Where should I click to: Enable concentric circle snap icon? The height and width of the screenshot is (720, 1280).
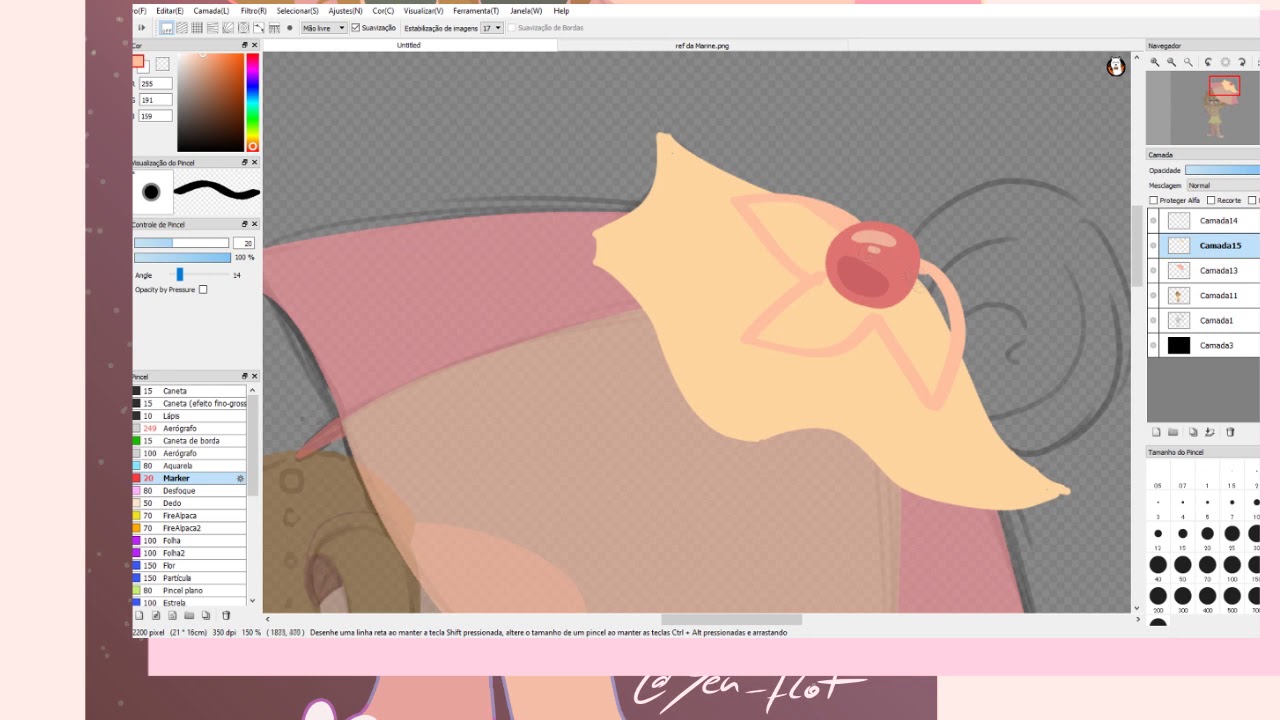[x=243, y=28]
